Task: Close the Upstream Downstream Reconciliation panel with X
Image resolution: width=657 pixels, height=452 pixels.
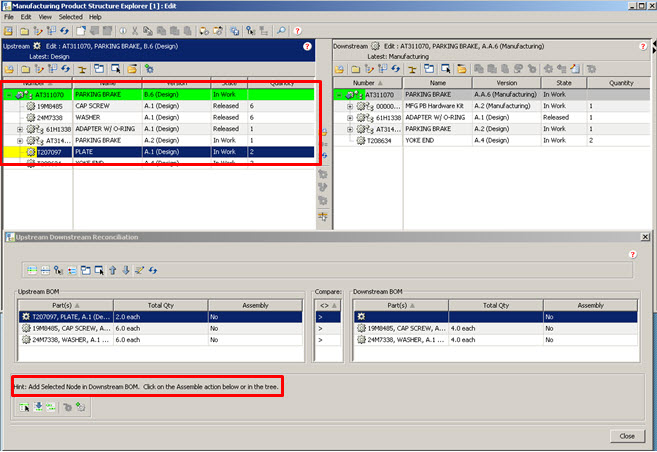Action: (x=645, y=237)
